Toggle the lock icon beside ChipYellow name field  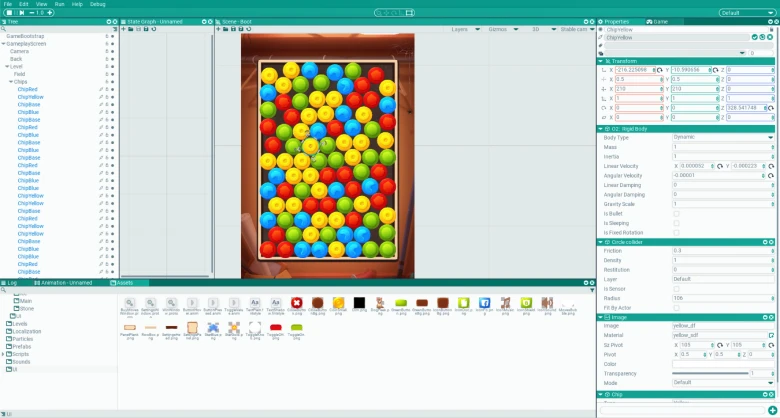pyautogui.click(x=772, y=30)
